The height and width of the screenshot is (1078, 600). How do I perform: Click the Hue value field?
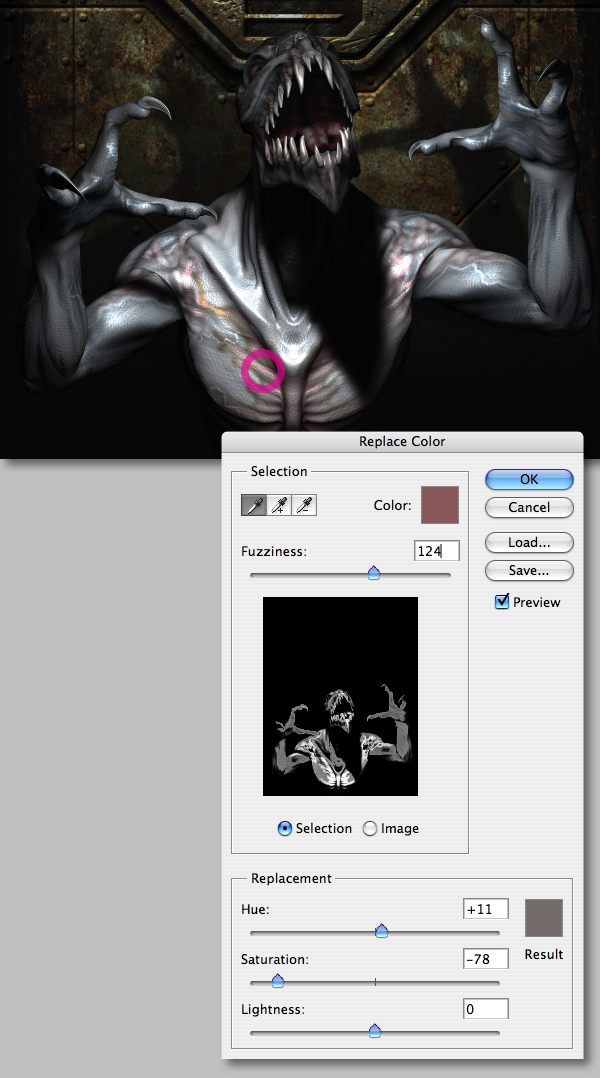(486, 909)
